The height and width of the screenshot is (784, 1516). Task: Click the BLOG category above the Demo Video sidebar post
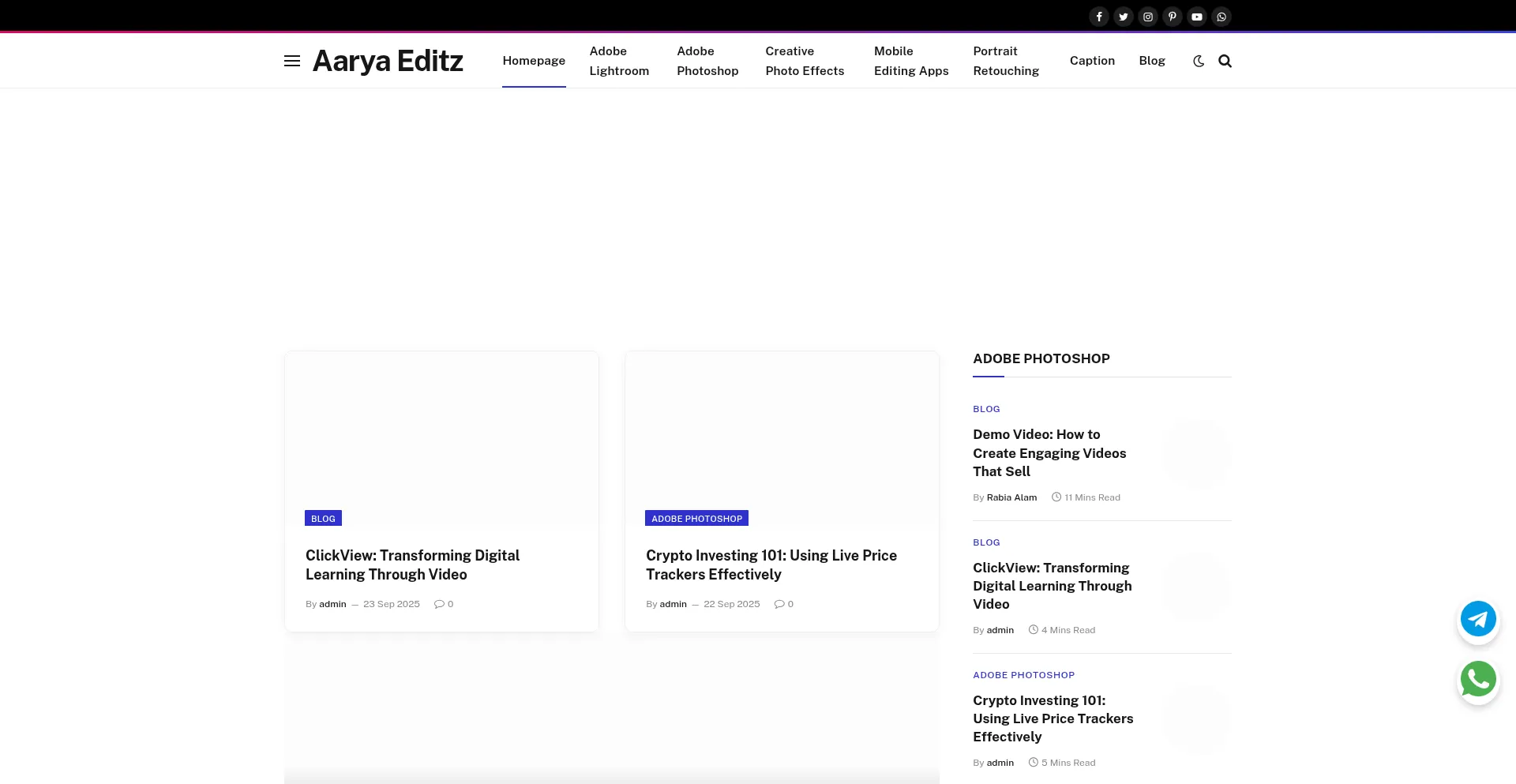[986, 409]
